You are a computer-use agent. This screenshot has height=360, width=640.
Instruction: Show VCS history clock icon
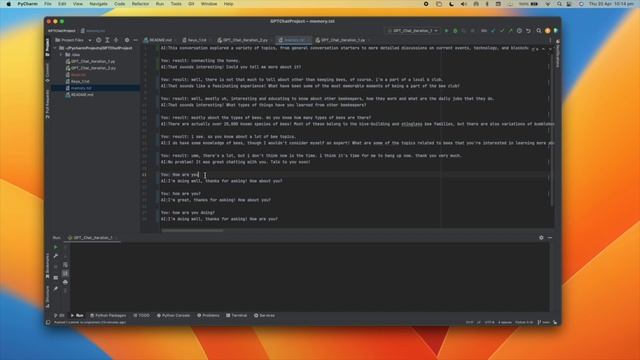tap(519, 31)
